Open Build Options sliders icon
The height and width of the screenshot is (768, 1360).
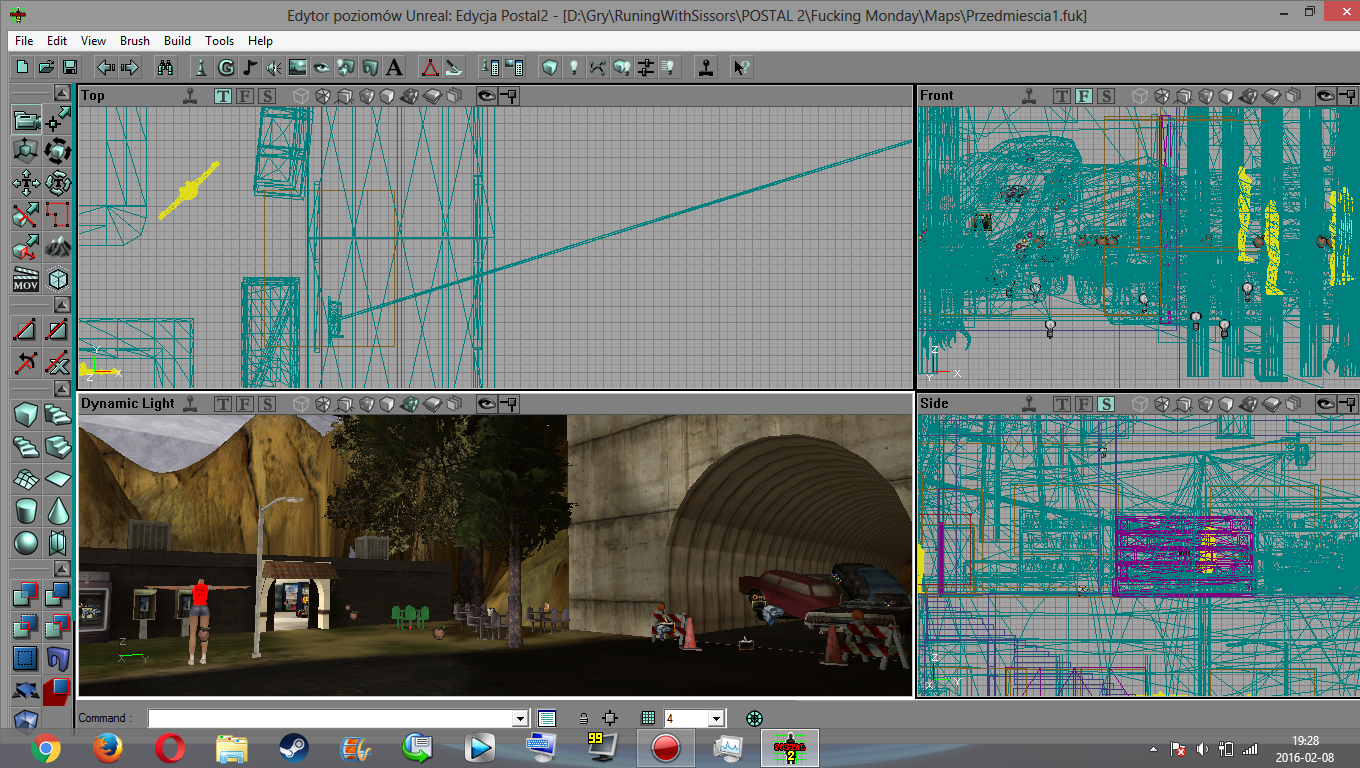click(x=645, y=67)
